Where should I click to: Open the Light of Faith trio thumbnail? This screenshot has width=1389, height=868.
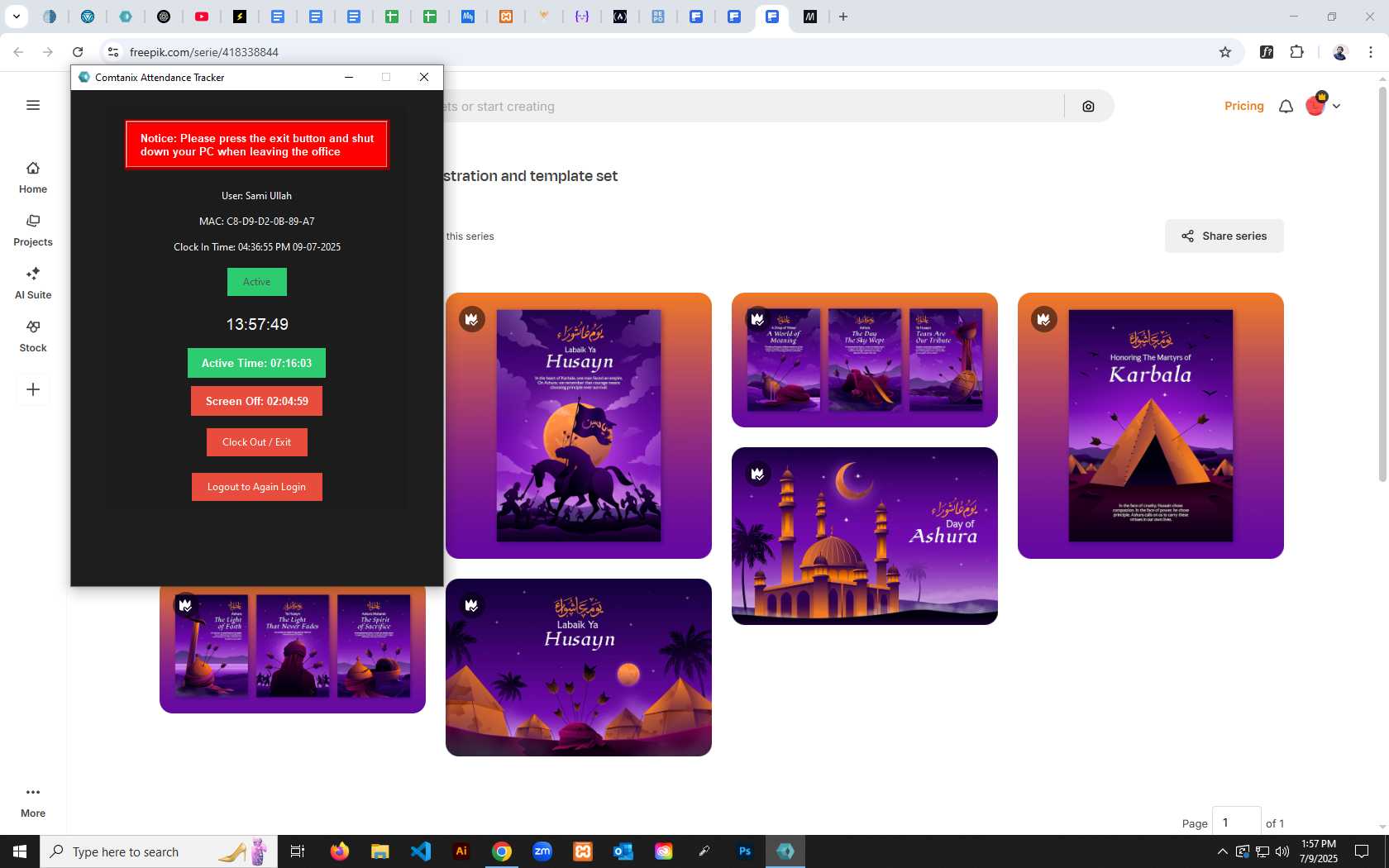point(293,650)
